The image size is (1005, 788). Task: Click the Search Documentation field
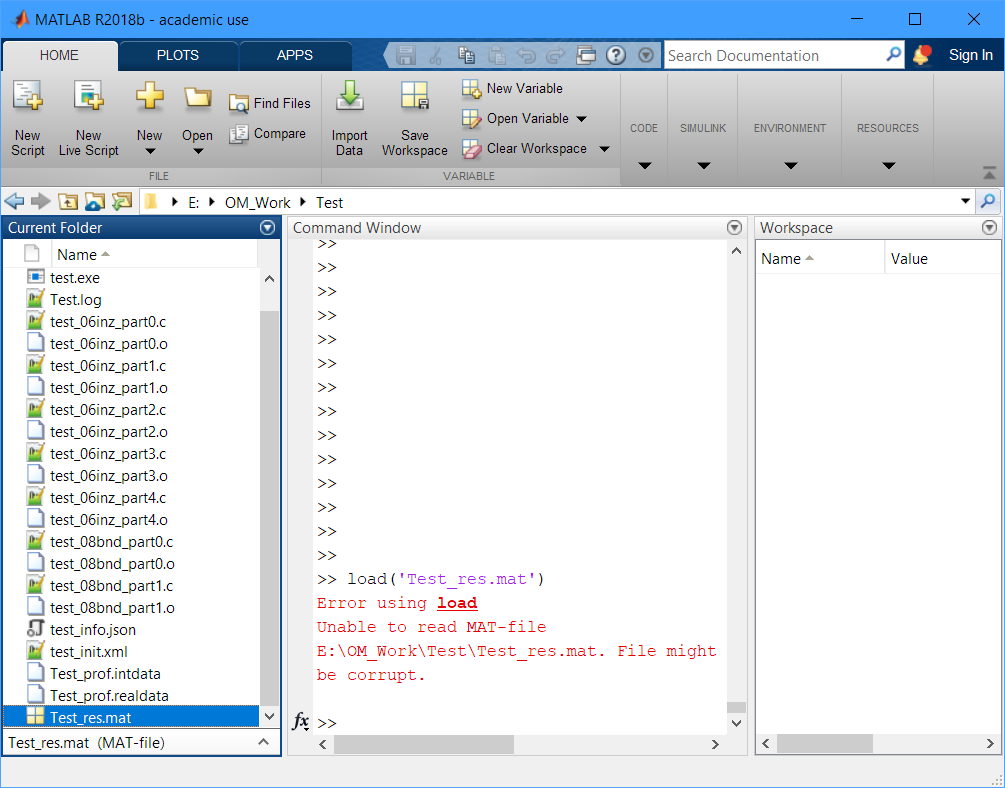click(x=774, y=55)
